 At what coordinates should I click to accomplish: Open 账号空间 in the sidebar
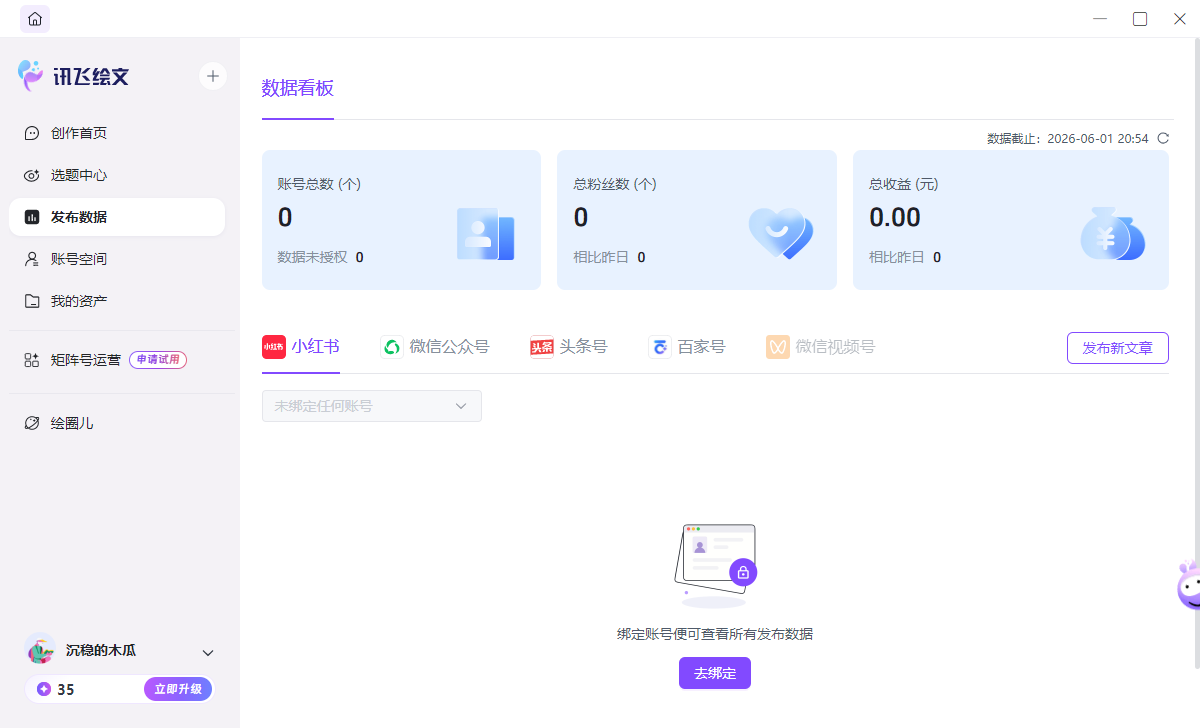tap(117, 259)
